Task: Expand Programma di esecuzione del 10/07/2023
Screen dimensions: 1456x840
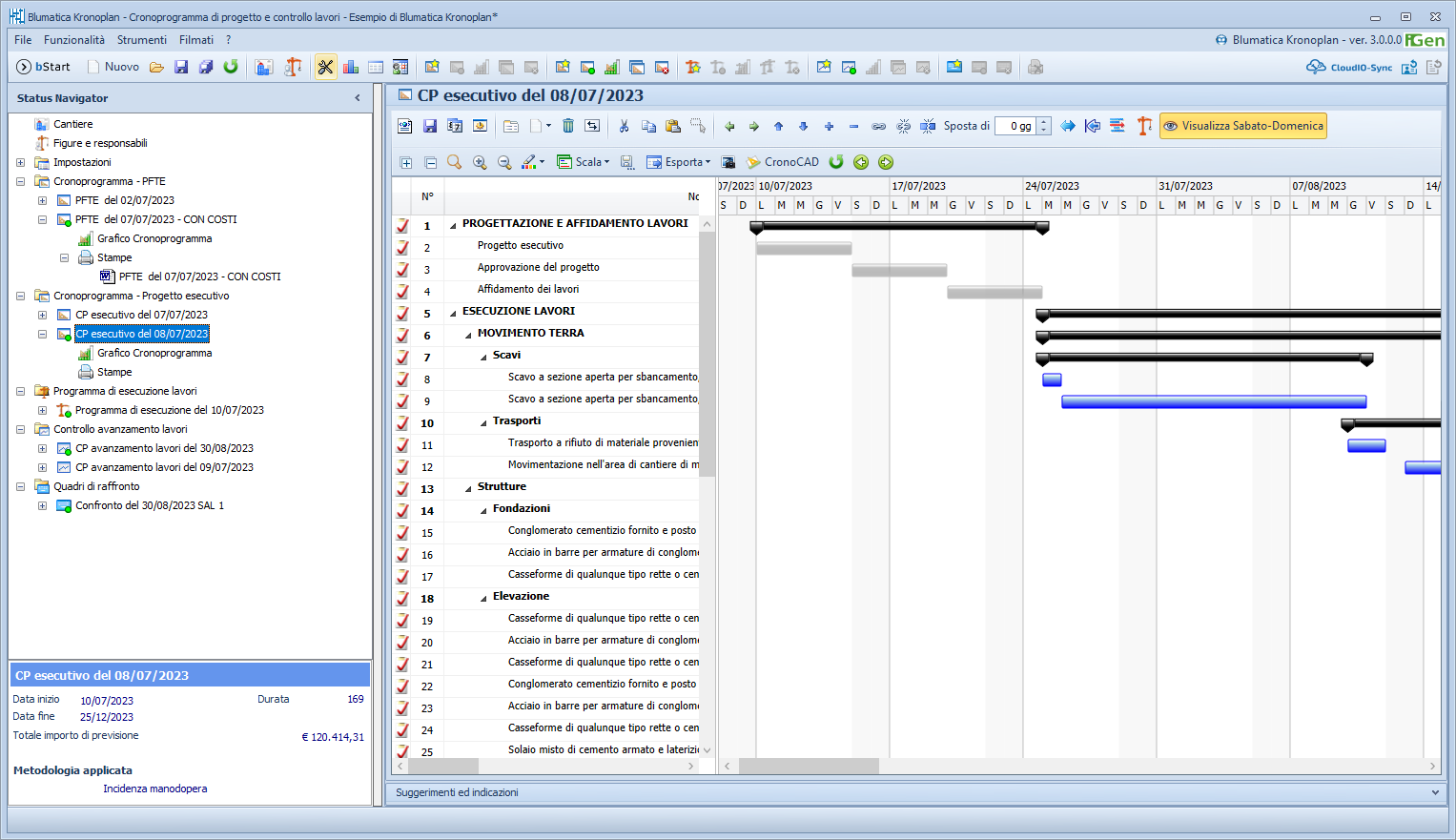Action: [42, 410]
